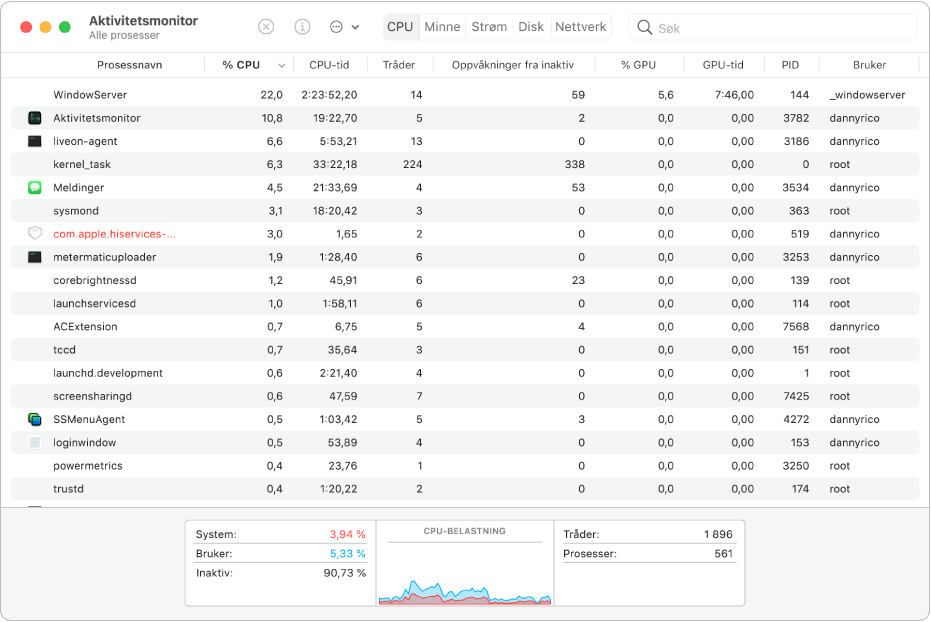Sort by the PID column header
The height and width of the screenshot is (622, 931).
[790, 65]
